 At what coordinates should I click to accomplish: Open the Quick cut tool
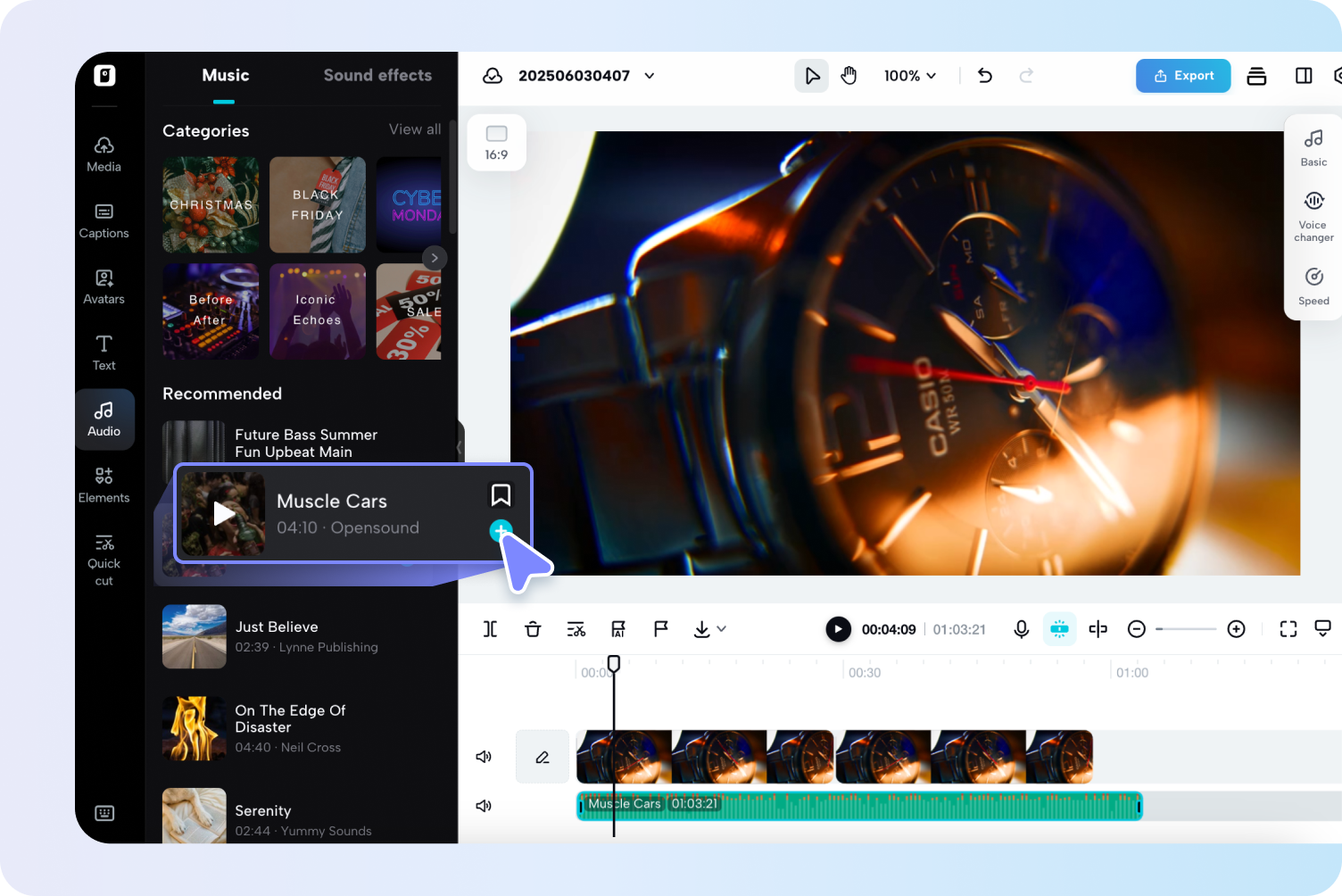click(104, 560)
